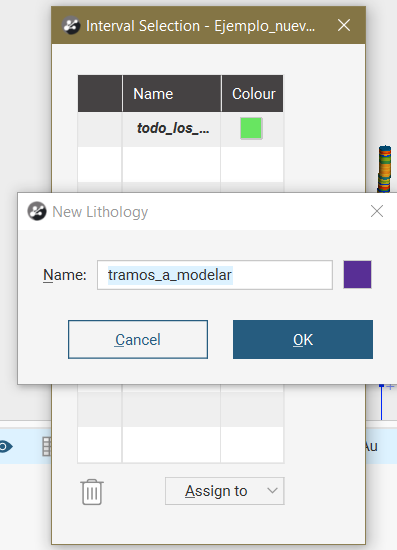Click the blank first cell of the todo_los_... row

100,129
